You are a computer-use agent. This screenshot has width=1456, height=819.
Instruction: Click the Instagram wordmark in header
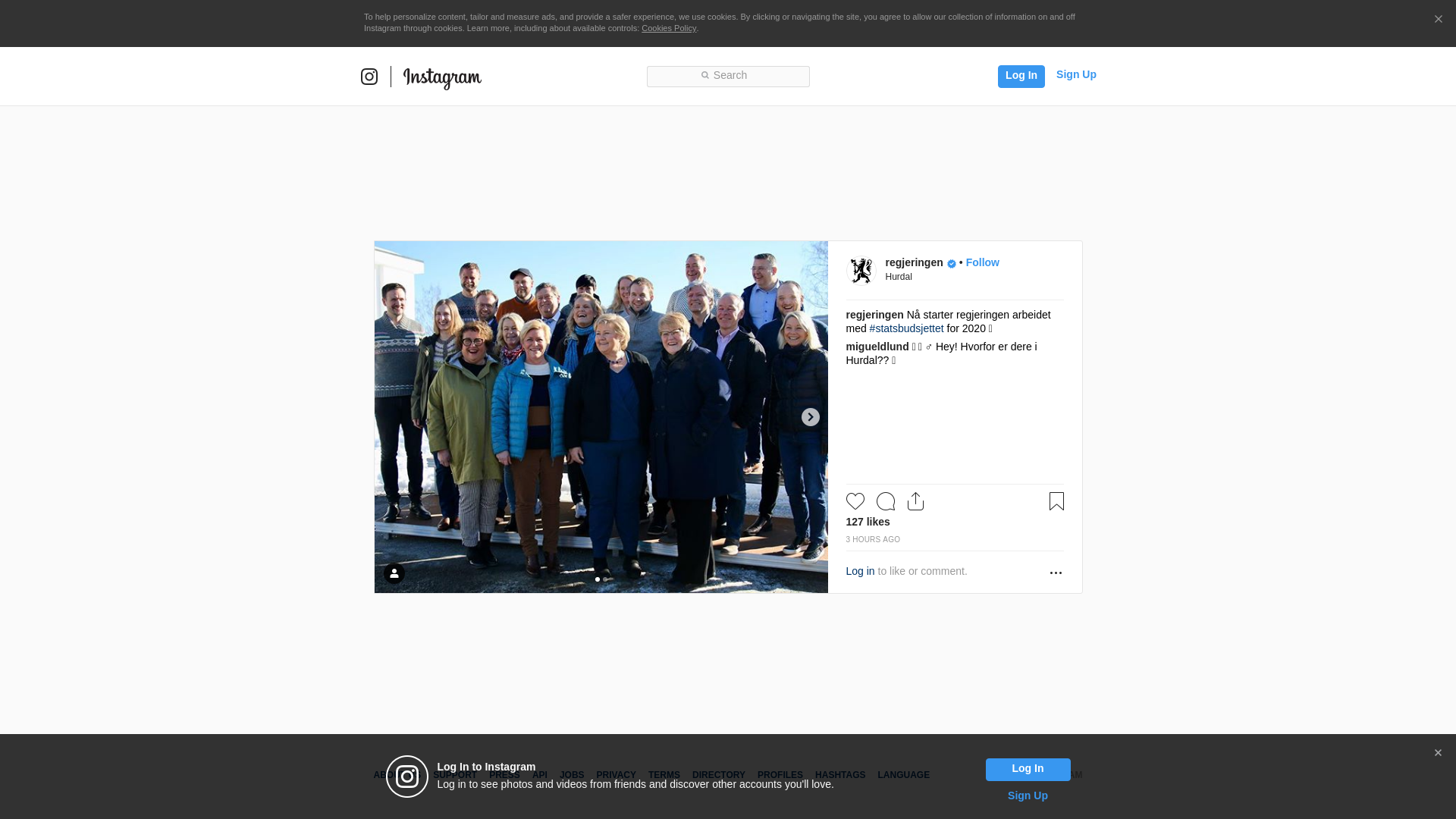point(442,78)
